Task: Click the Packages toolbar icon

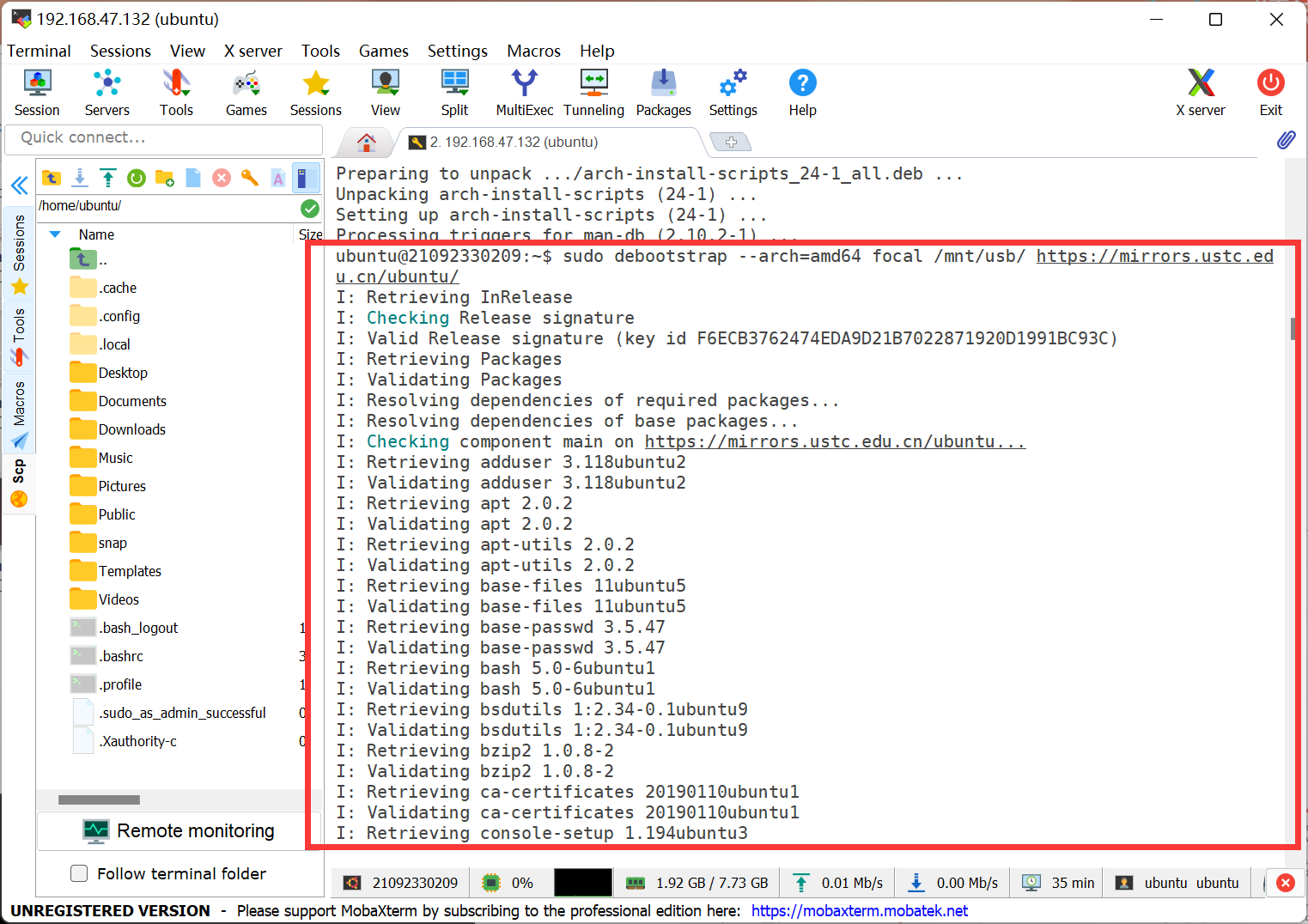Action: [663, 93]
